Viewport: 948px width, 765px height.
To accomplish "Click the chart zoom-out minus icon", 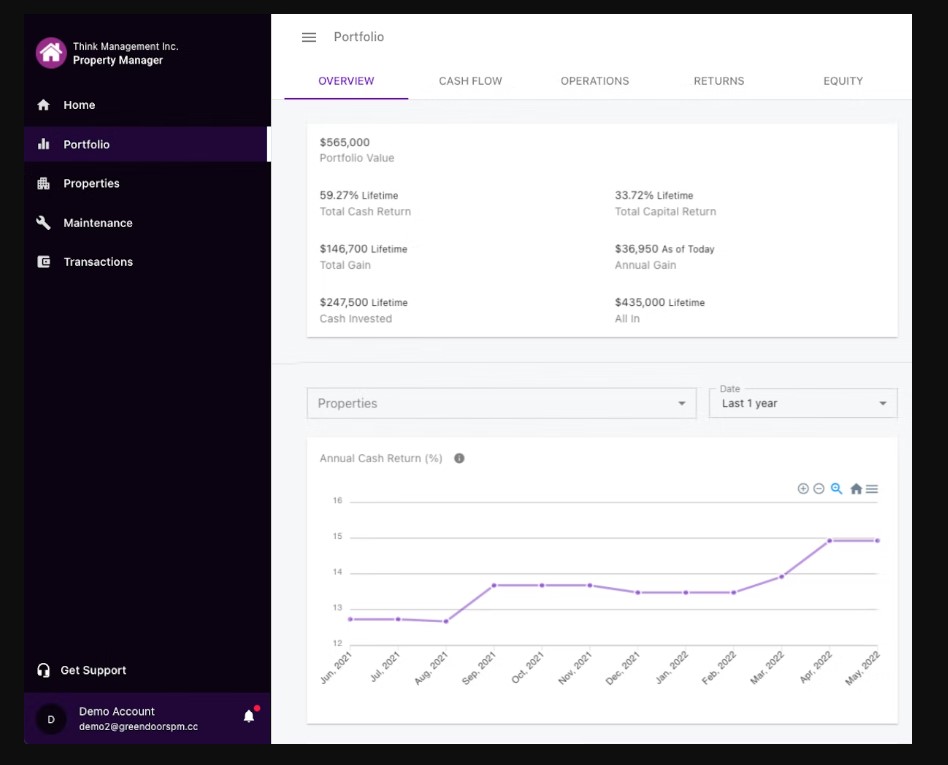I will coord(819,489).
